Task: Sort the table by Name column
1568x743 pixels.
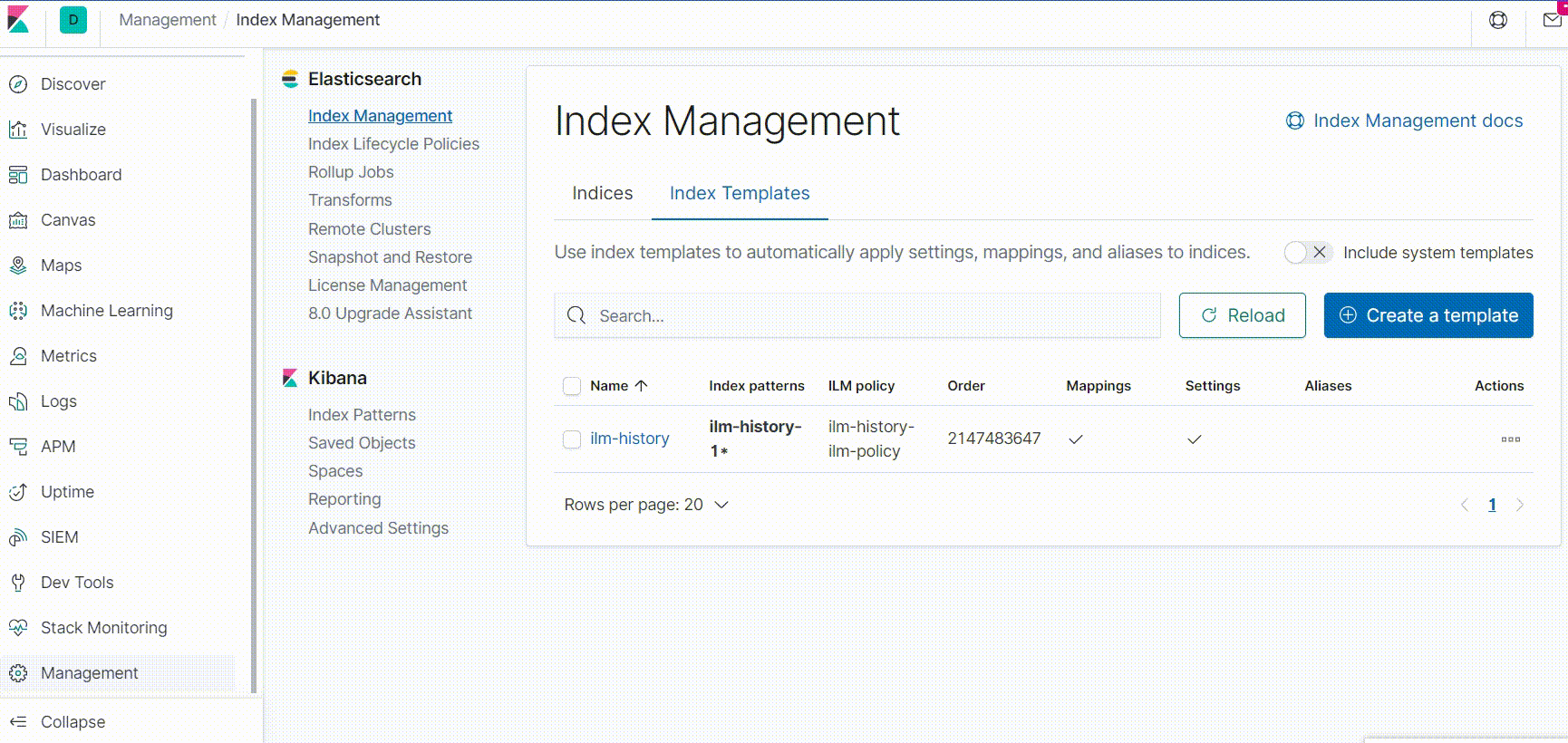Action: point(619,386)
